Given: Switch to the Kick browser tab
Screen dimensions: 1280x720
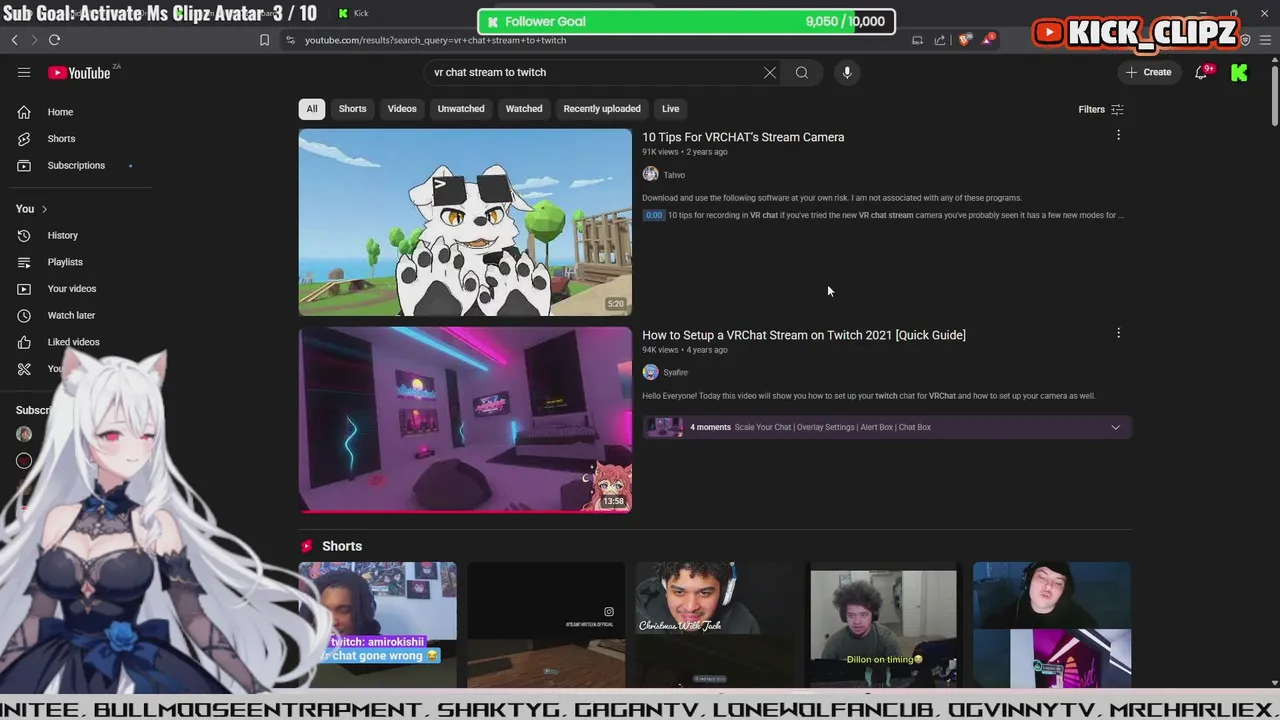Looking at the screenshot, I should click(x=354, y=13).
